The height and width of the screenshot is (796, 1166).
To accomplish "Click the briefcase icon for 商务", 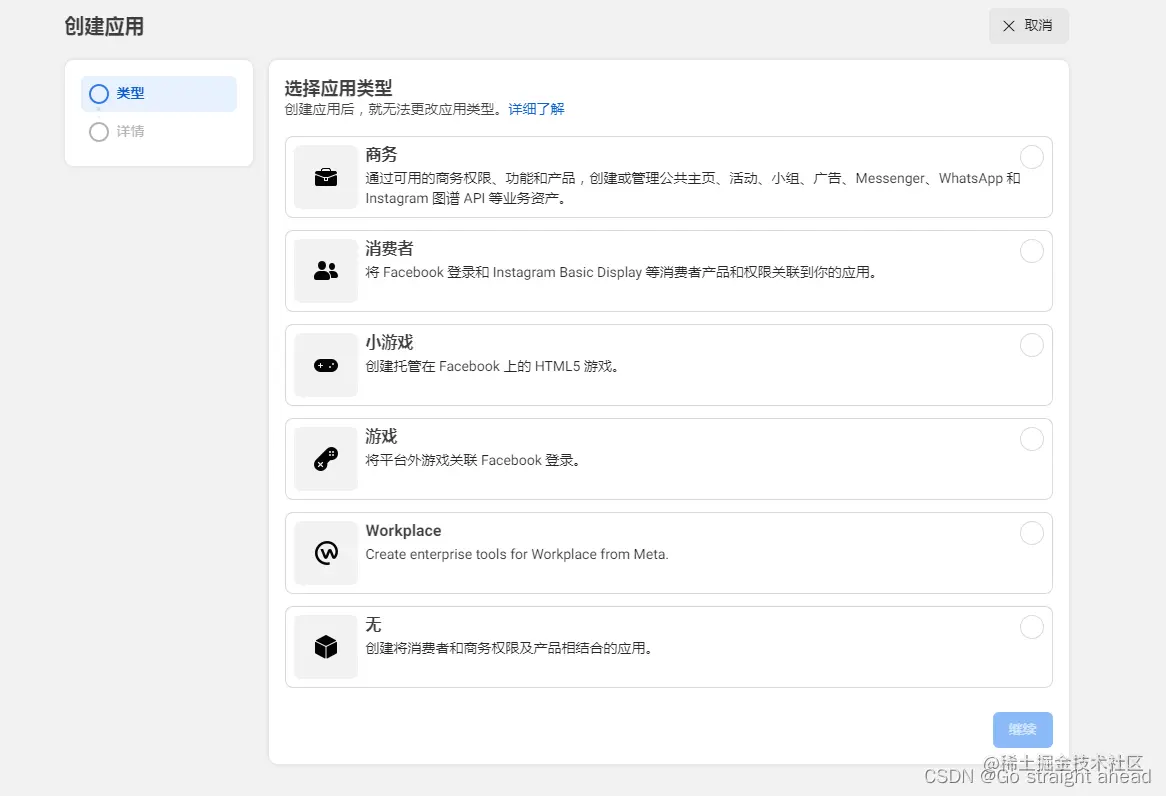I will click(326, 177).
